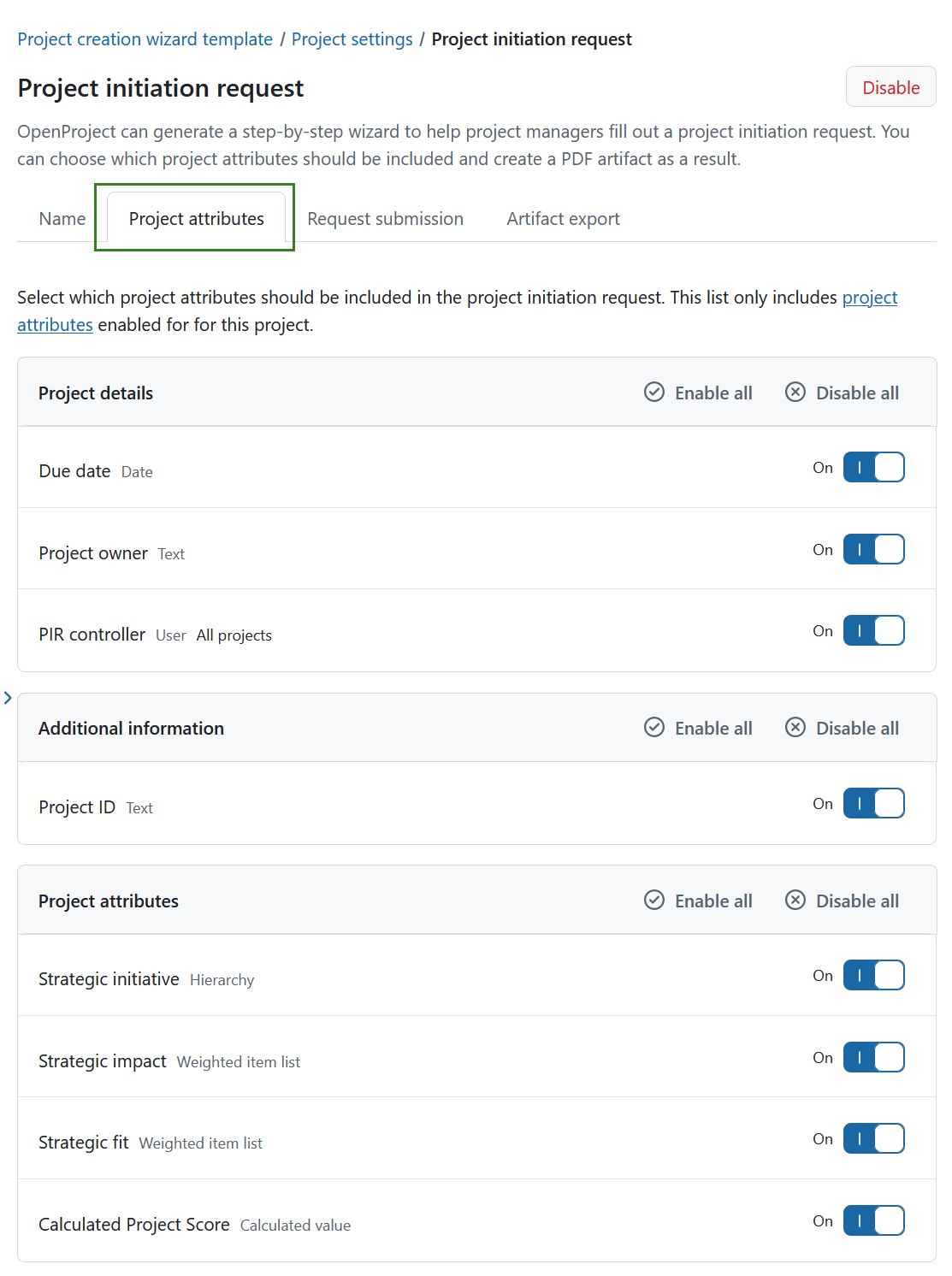Click the circled checkmark beside Enable all
This screenshot has height=1276, width=952.
coord(653,393)
